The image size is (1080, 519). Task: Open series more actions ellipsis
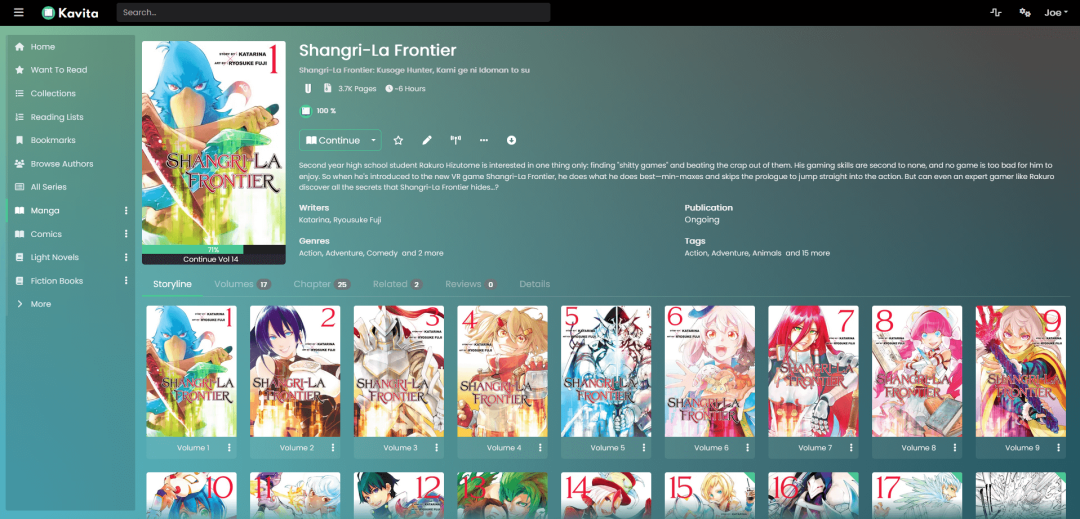point(484,140)
